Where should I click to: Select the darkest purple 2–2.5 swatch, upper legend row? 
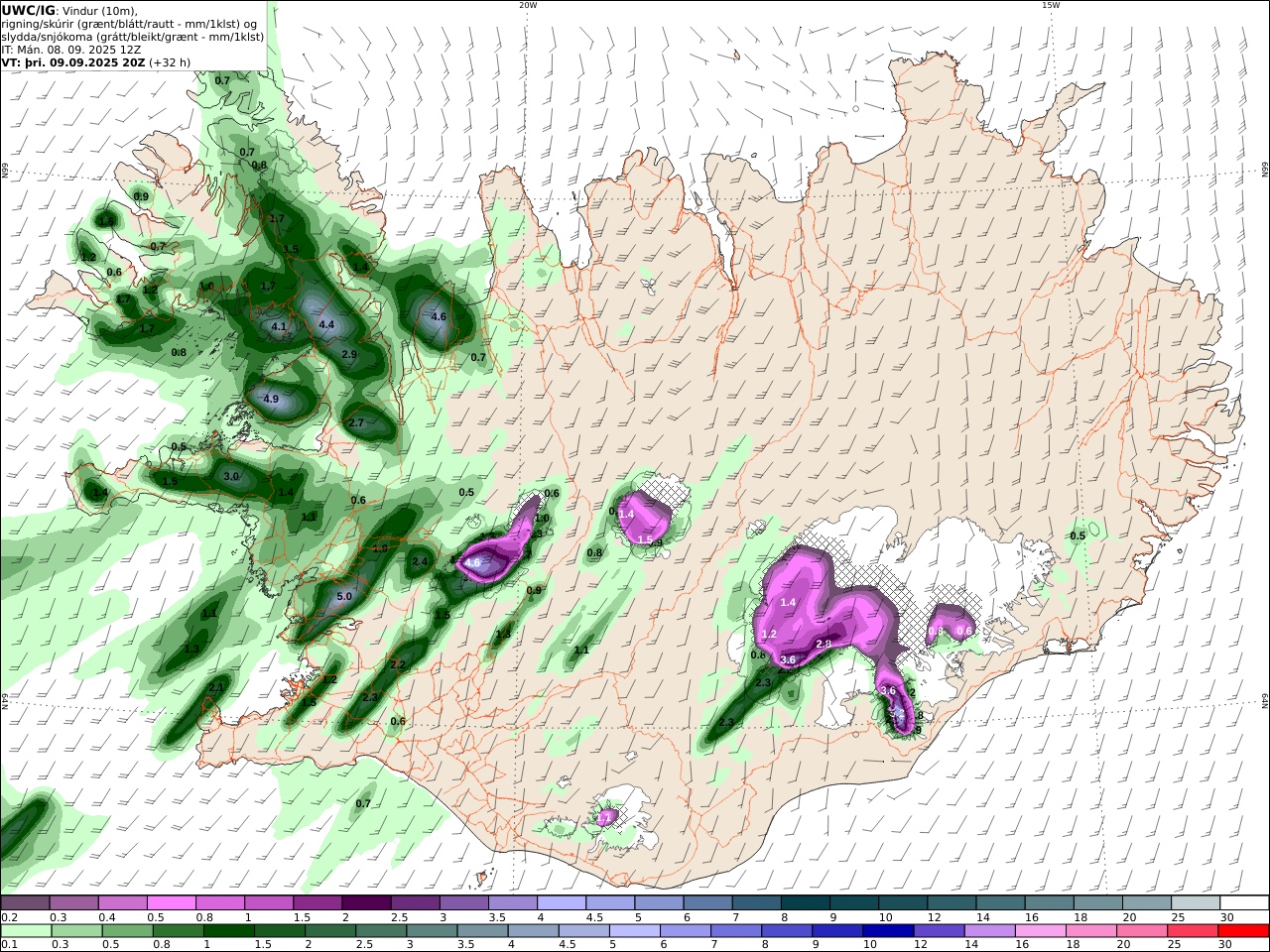(x=365, y=903)
